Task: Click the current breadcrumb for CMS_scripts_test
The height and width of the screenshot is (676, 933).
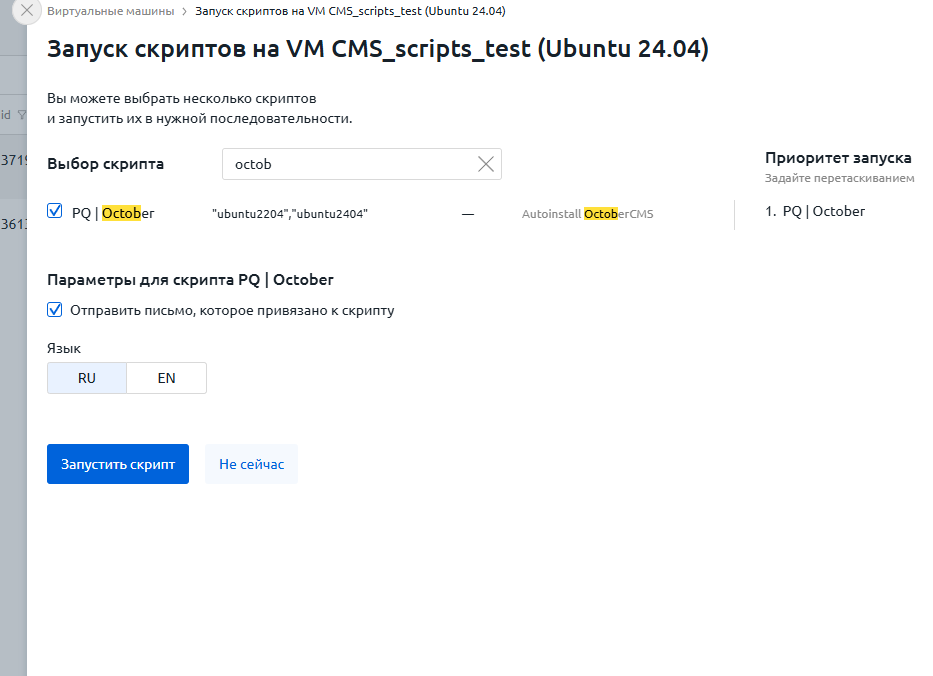Action: click(350, 11)
